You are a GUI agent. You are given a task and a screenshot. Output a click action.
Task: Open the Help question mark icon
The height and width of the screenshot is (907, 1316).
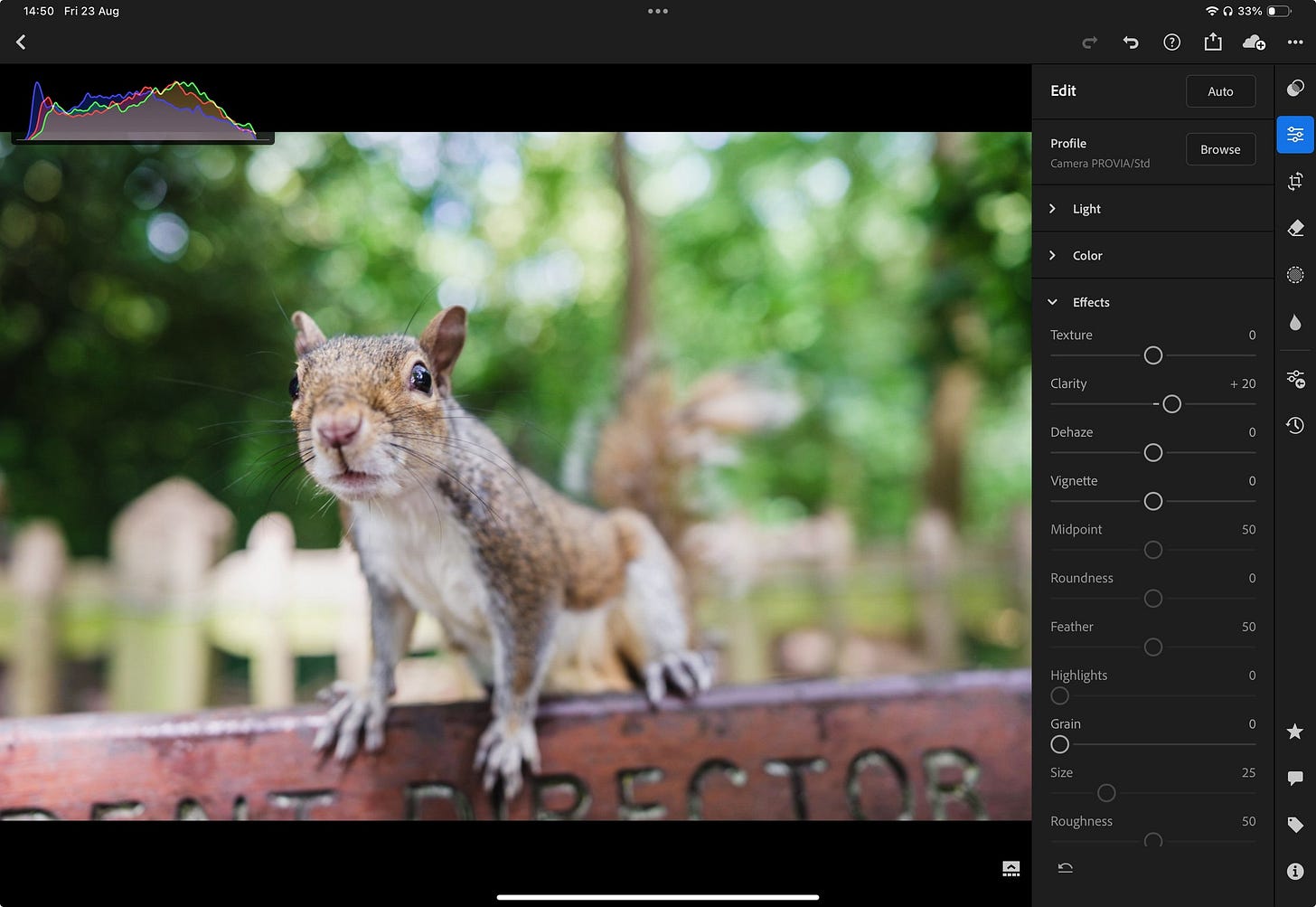1171,43
